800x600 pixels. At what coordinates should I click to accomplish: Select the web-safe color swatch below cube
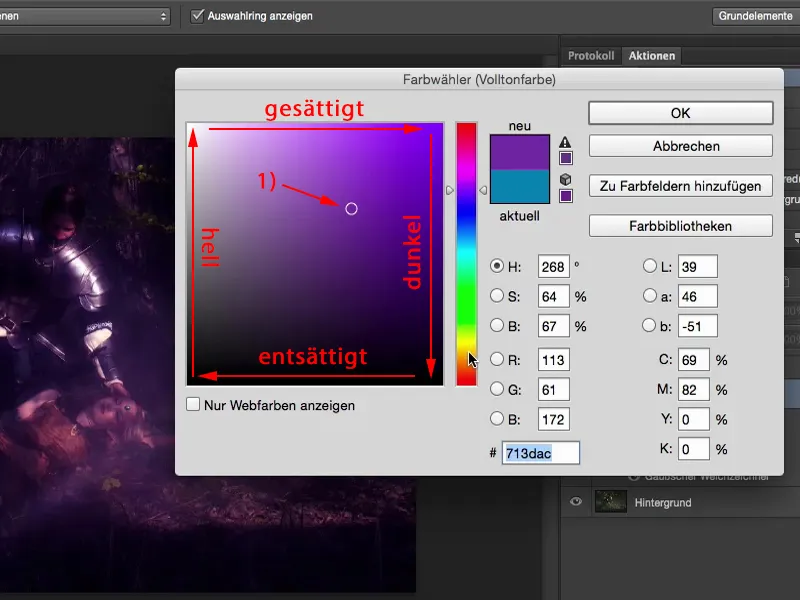565,196
